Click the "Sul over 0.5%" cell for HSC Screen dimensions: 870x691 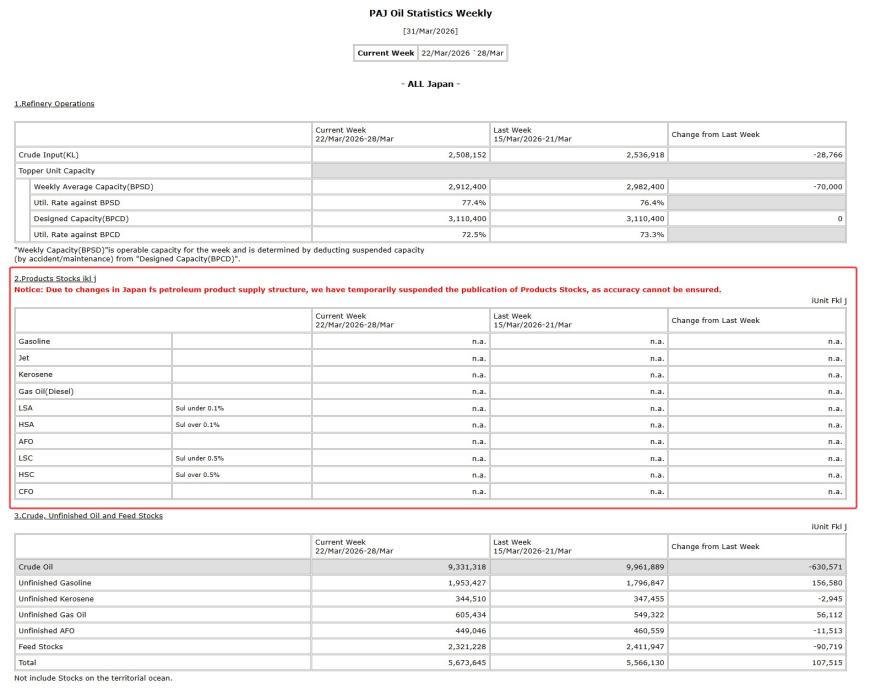coord(197,474)
